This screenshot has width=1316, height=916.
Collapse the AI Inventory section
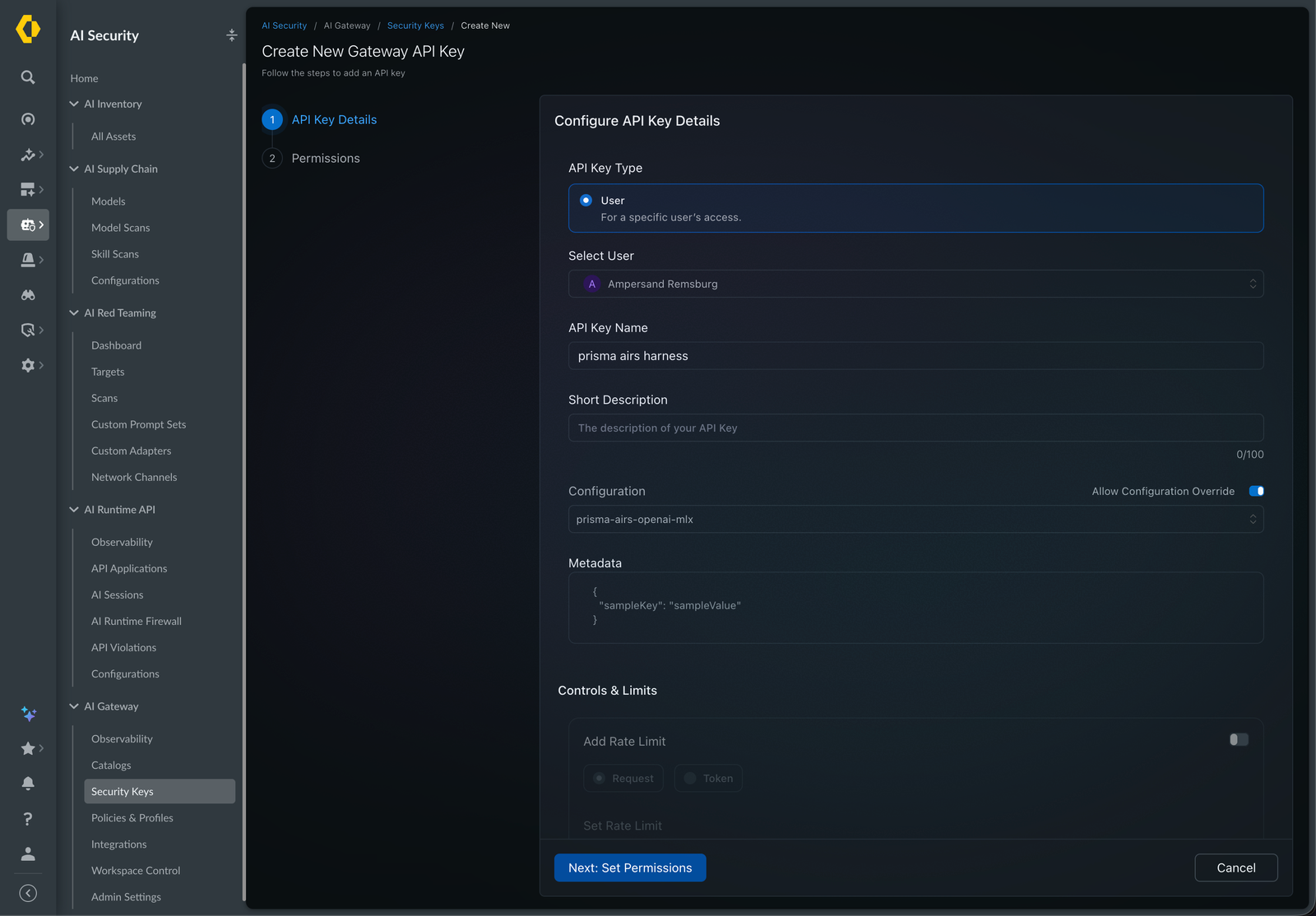click(x=74, y=104)
